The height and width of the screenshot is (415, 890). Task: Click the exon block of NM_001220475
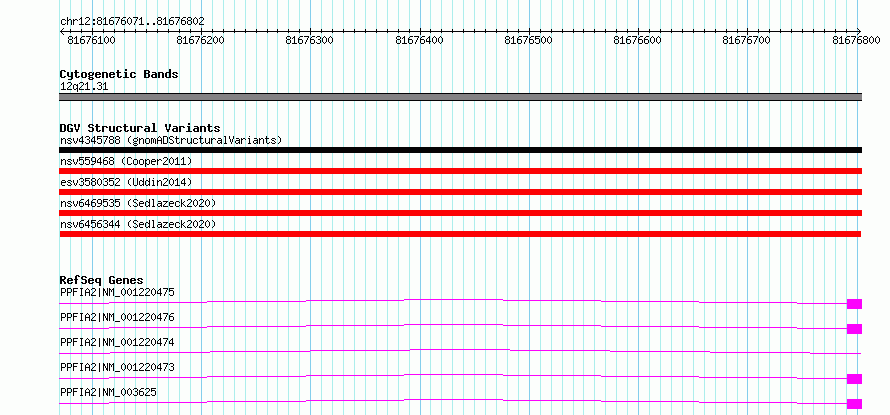(x=854, y=304)
